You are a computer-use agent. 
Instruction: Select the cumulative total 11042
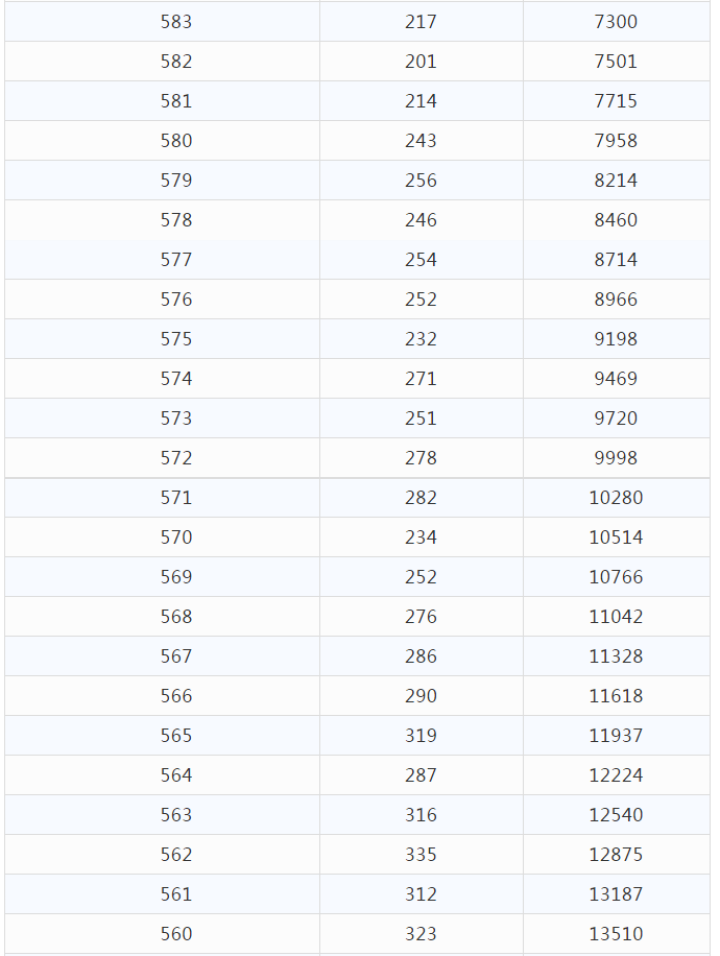(x=616, y=616)
